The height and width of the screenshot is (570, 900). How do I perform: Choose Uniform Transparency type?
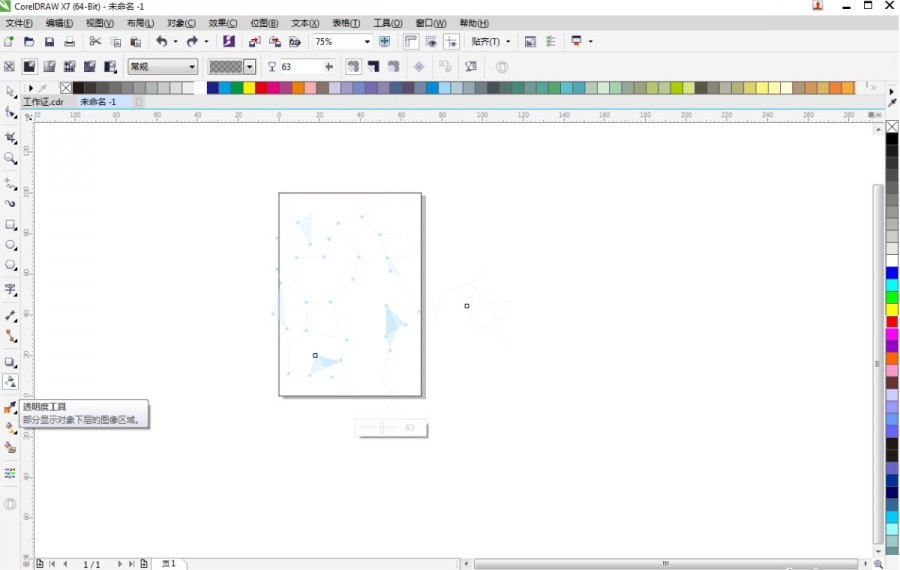[29, 67]
